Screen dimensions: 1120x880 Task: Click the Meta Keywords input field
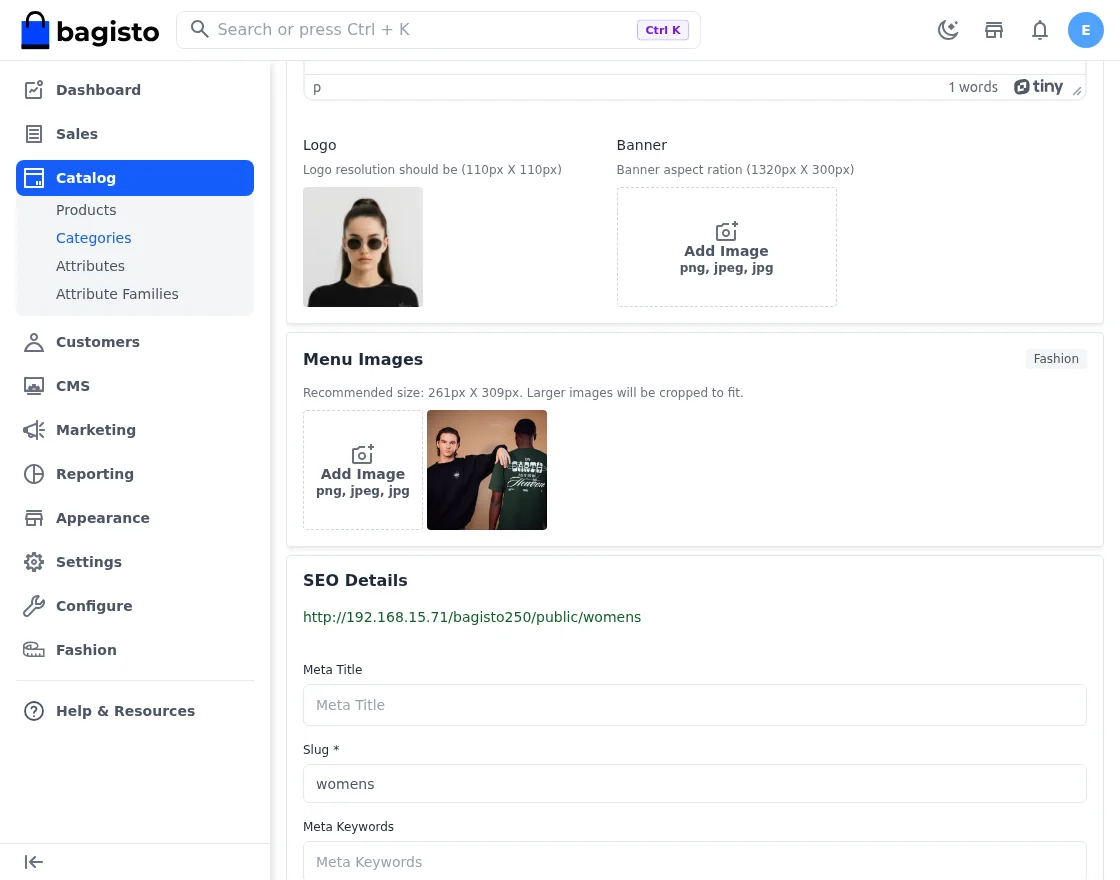(x=694, y=861)
